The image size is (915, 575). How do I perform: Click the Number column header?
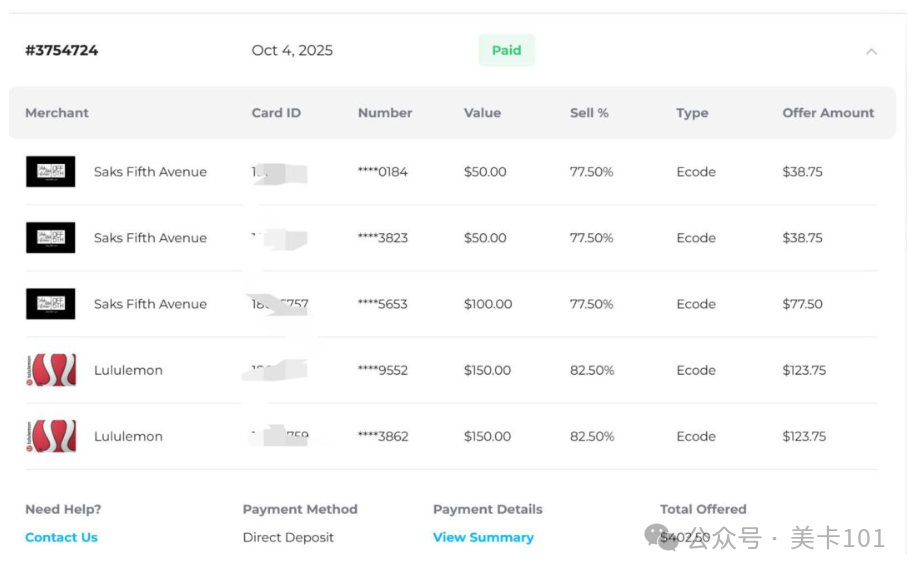coord(385,113)
